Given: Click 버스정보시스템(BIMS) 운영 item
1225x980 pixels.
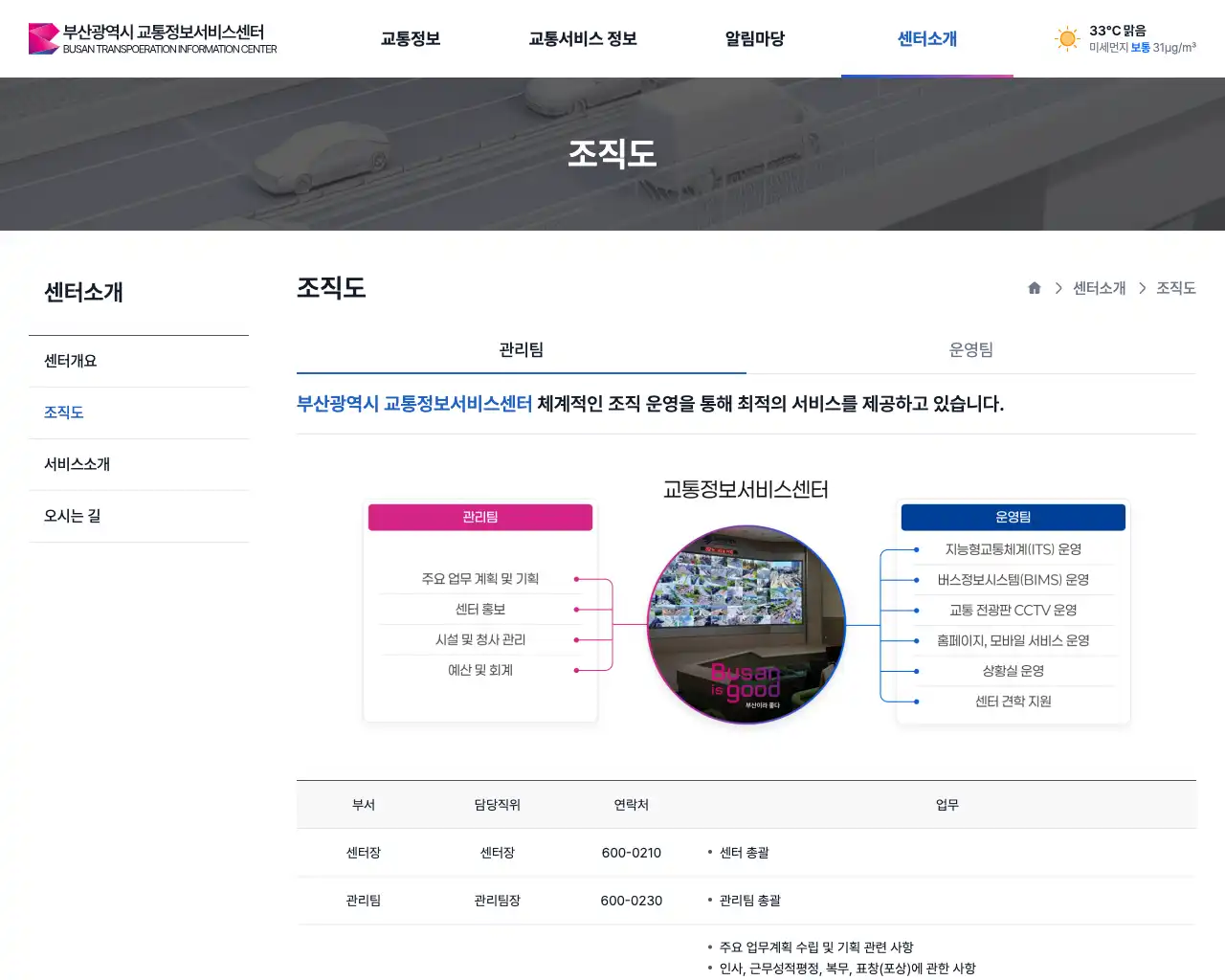Looking at the screenshot, I should 1013,580.
